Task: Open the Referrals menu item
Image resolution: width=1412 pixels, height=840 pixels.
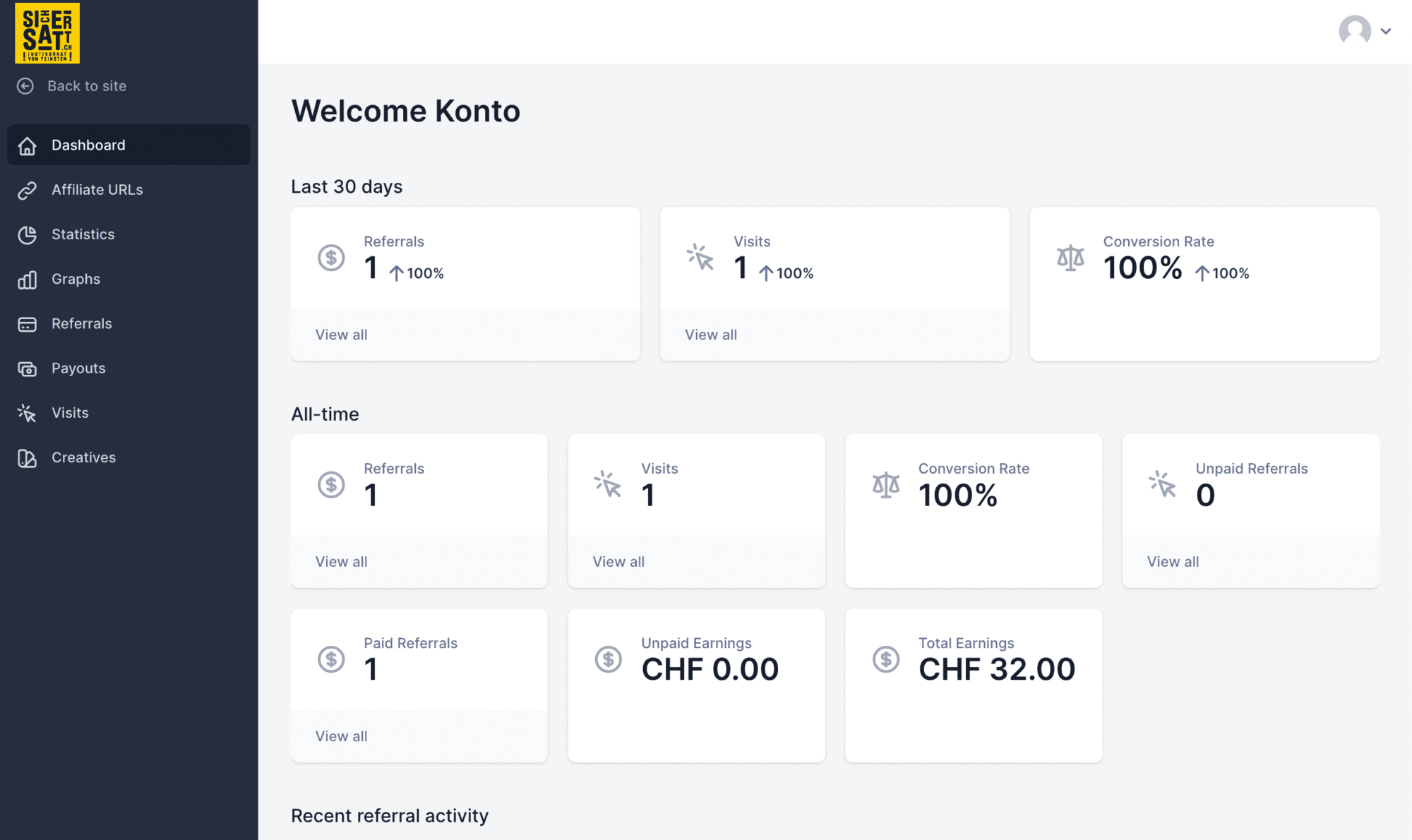Action: [128, 324]
